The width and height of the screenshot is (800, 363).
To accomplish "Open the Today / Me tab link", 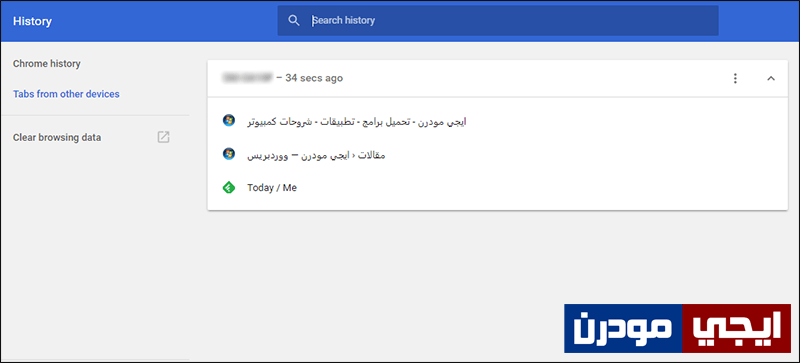I will click(x=272, y=188).
